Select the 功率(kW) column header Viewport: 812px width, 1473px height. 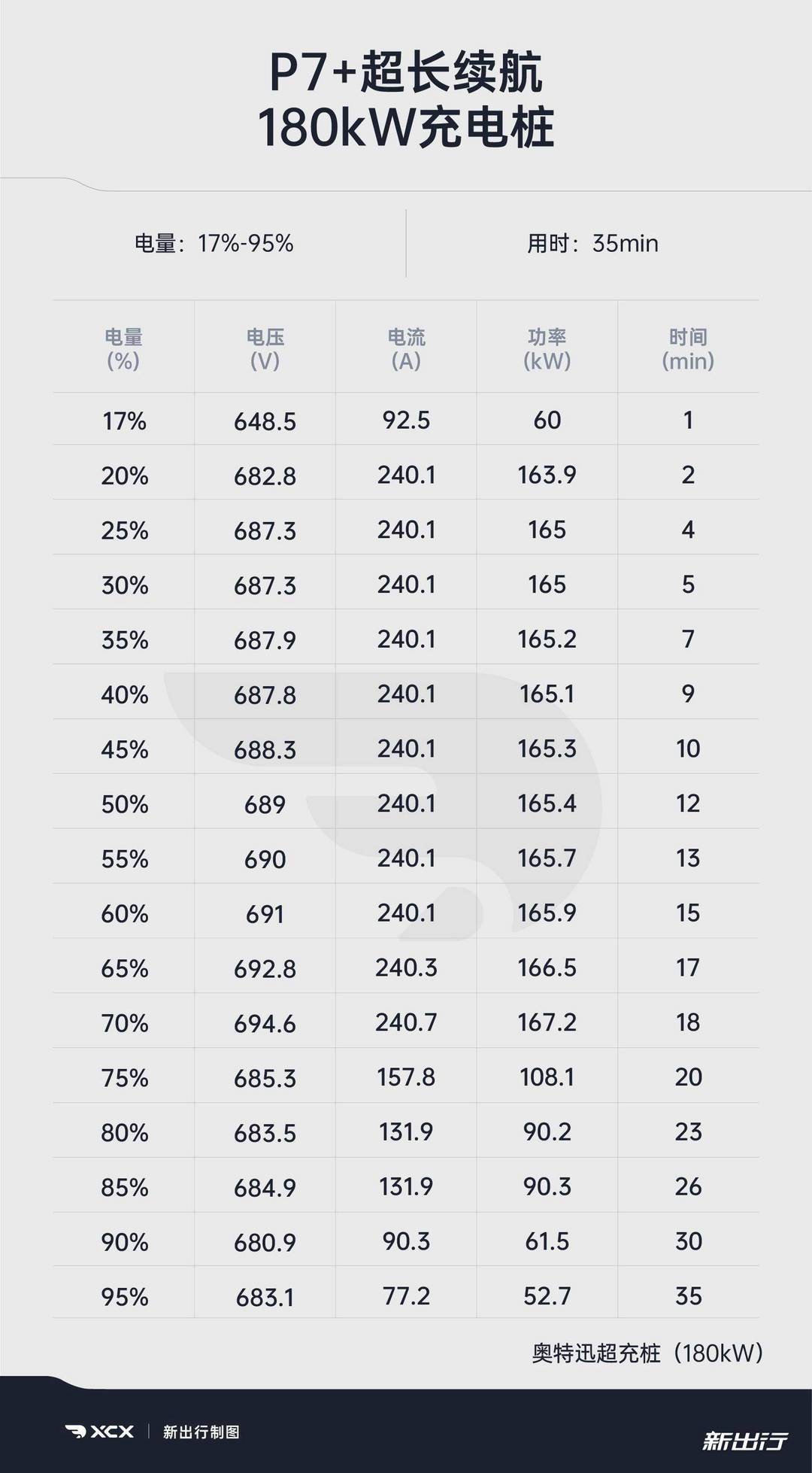pyautogui.click(x=547, y=349)
